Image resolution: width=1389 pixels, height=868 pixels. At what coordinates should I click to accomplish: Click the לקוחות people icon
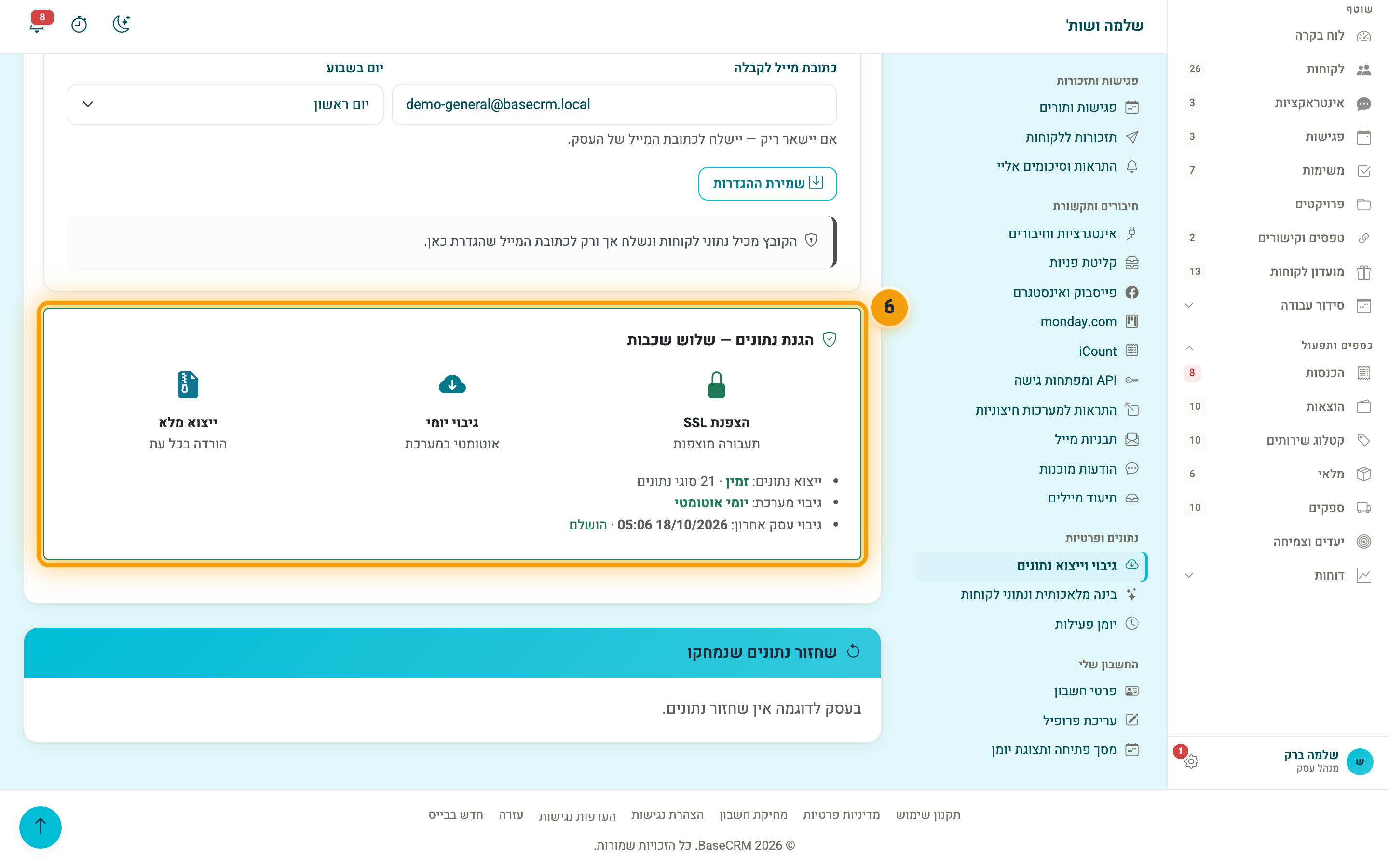[x=1364, y=69]
